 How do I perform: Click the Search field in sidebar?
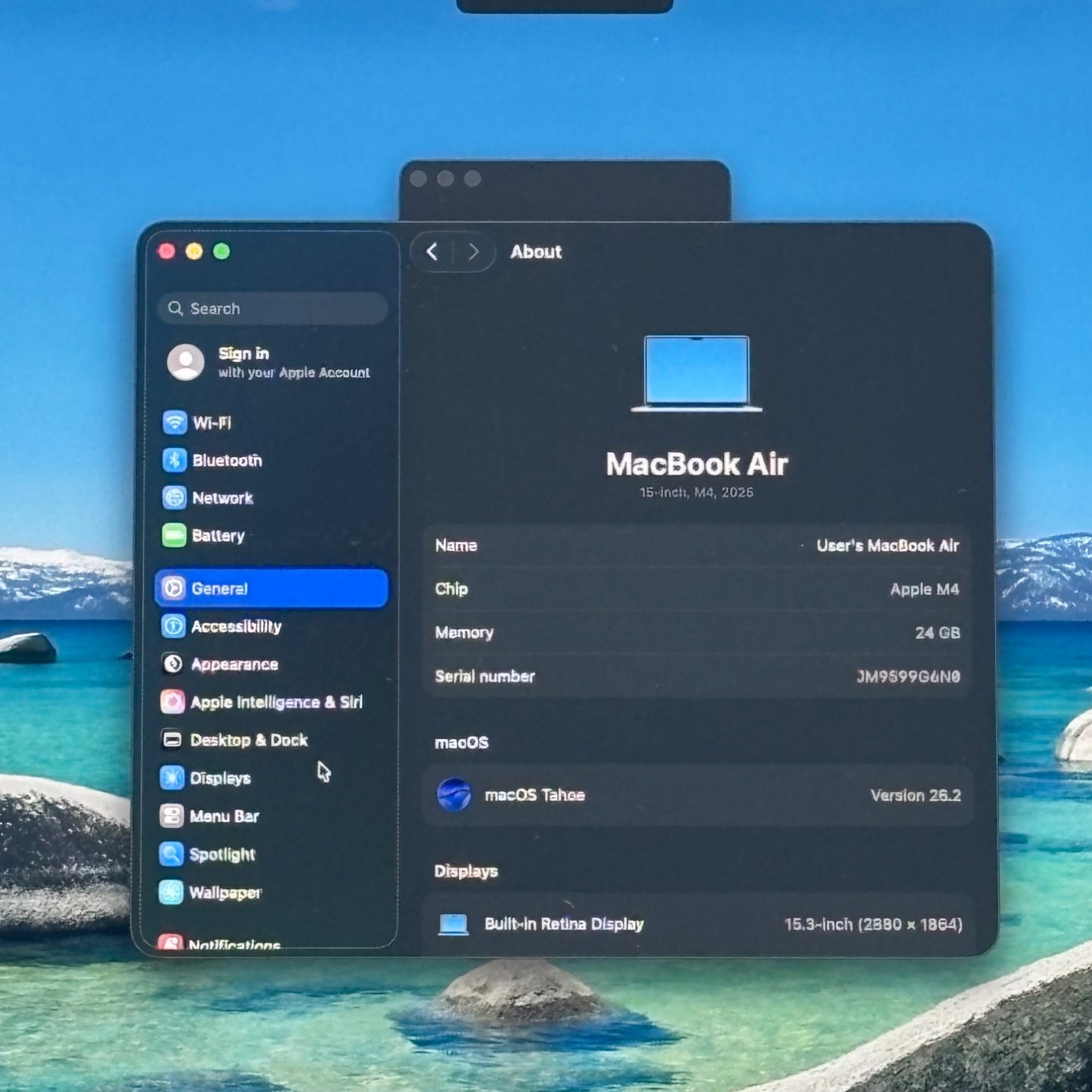coord(274,308)
